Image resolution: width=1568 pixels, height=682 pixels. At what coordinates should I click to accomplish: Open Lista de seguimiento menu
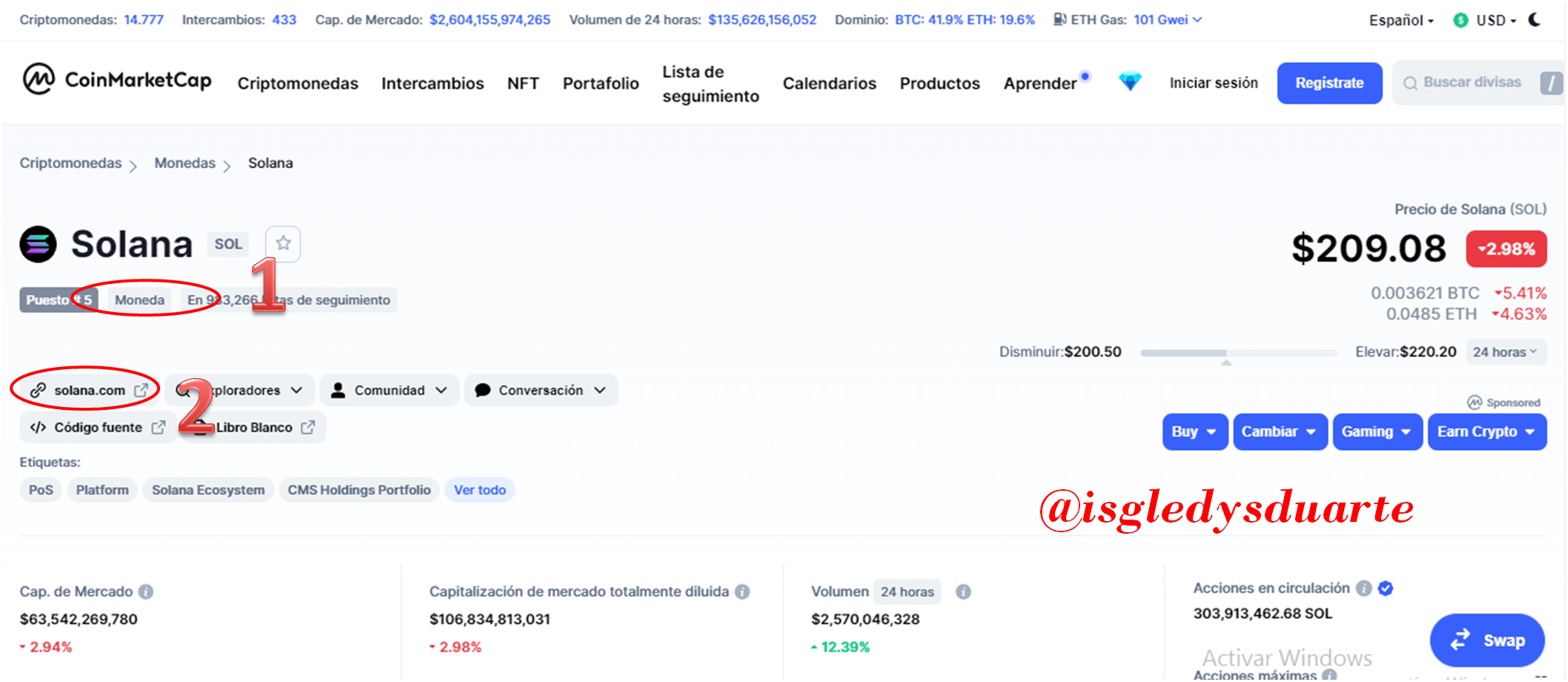coord(711,84)
